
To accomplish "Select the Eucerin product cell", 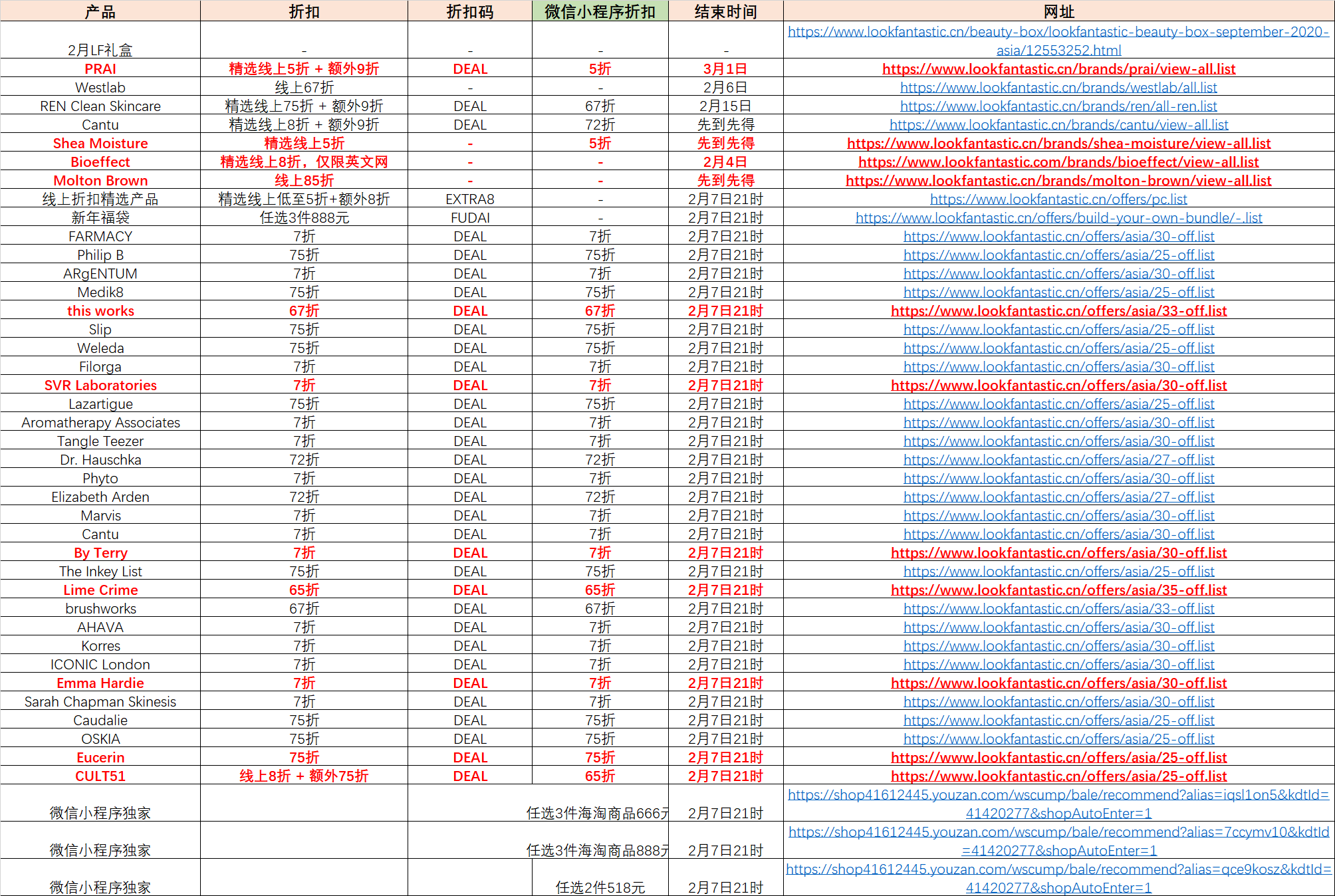I will 100,758.
